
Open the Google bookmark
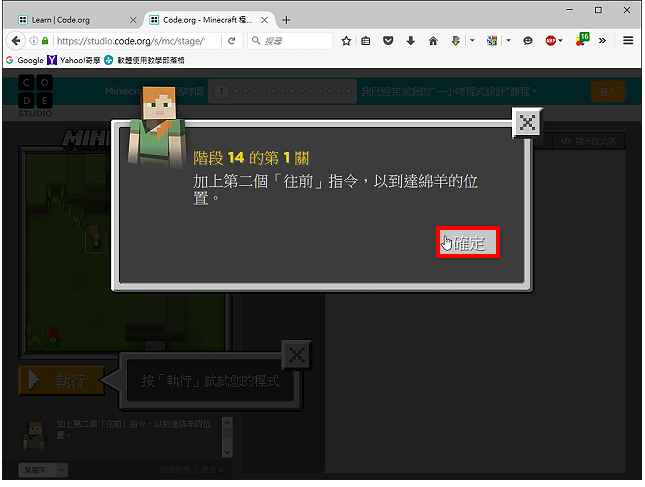click(25, 60)
